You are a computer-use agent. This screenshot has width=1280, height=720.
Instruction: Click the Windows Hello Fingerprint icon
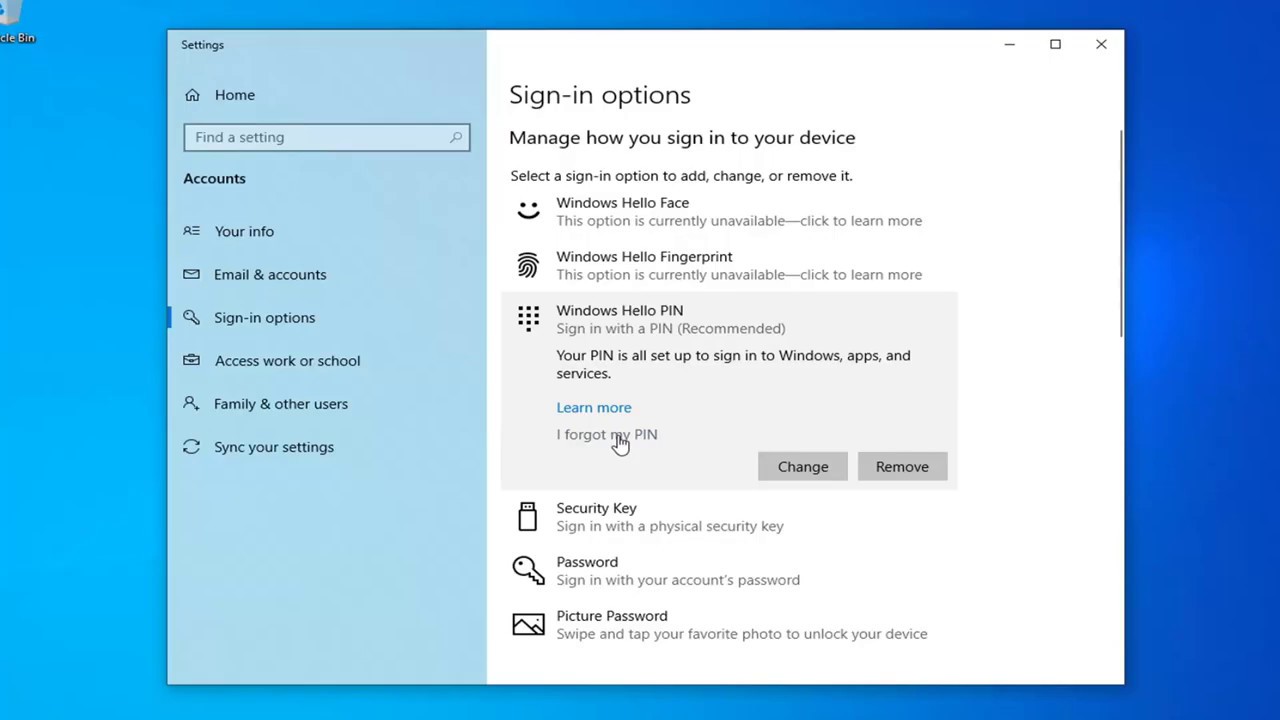[x=528, y=265]
